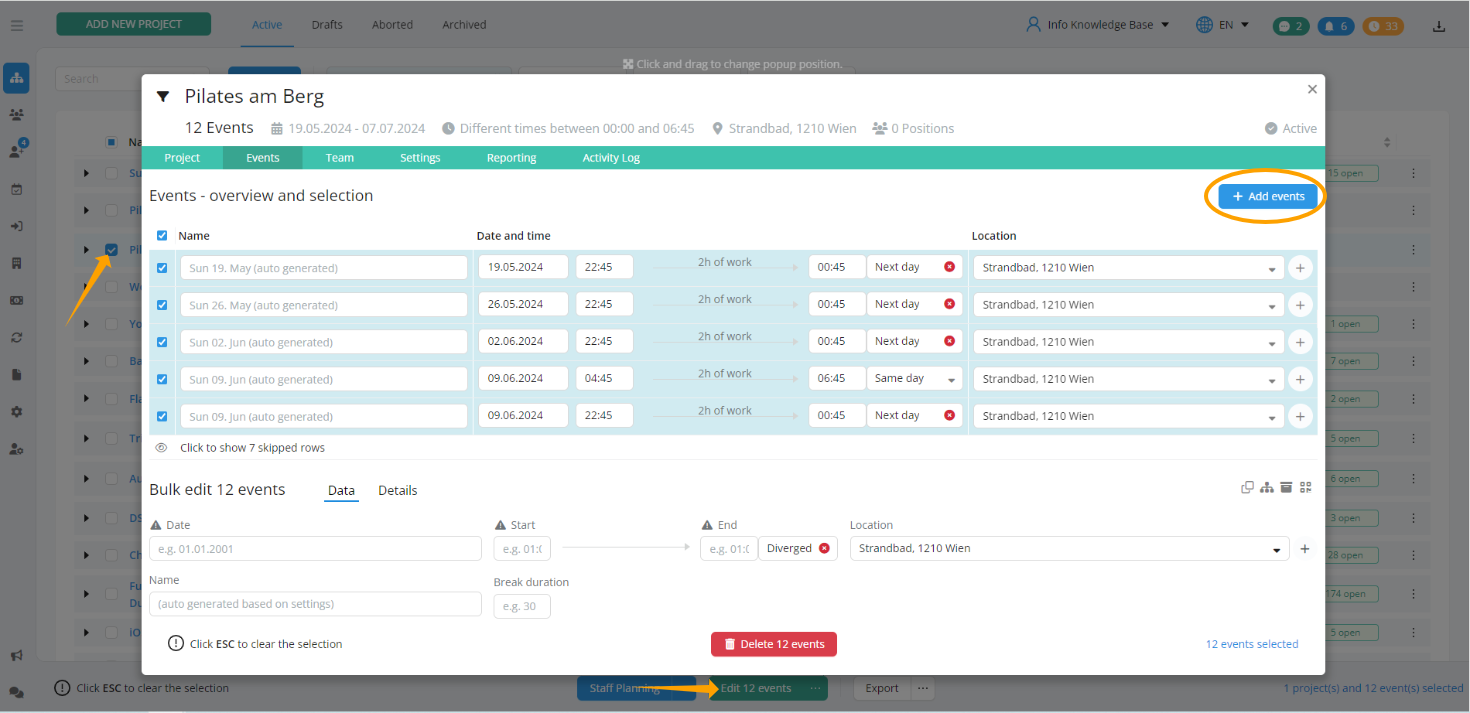Click the copy icon in the bulk edit toolbar

1247,487
